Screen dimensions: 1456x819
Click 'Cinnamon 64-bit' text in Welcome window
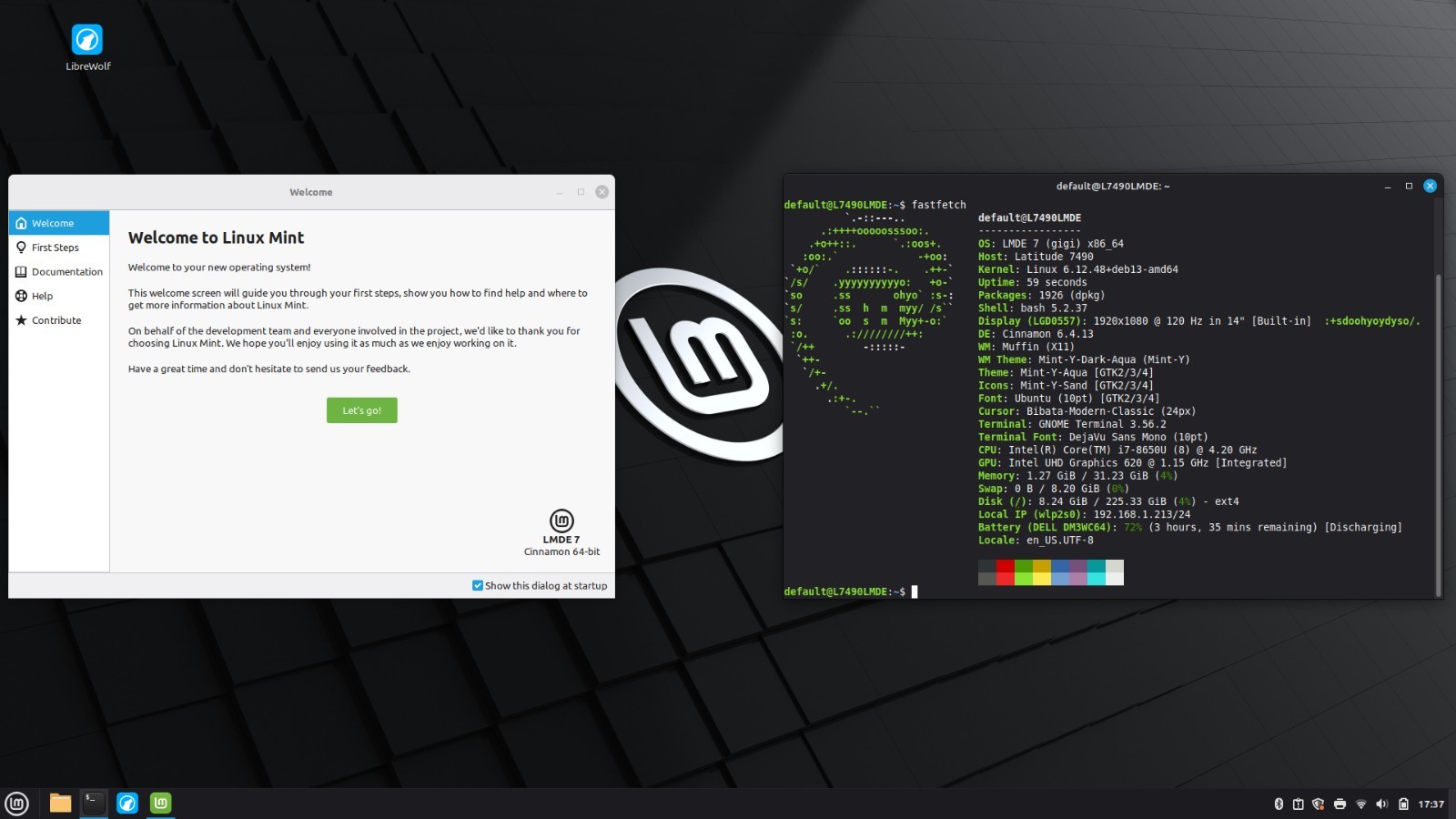point(561,551)
